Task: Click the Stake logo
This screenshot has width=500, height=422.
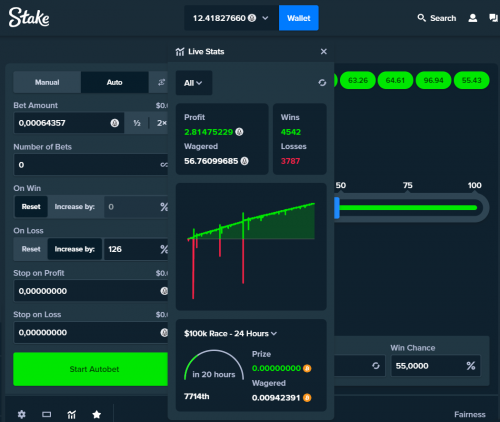Action: (29, 17)
